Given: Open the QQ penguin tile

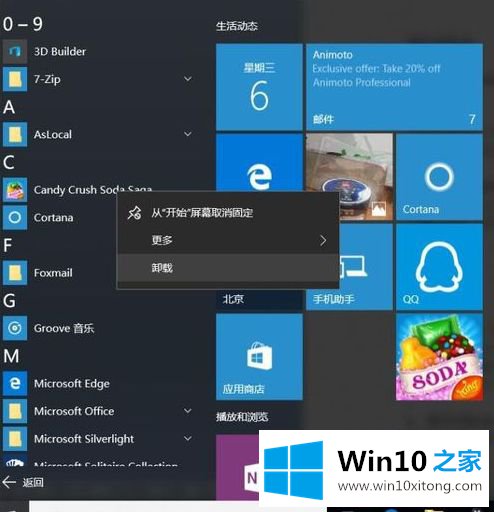Looking at the screenshot, I should click(x=439, y=267).
